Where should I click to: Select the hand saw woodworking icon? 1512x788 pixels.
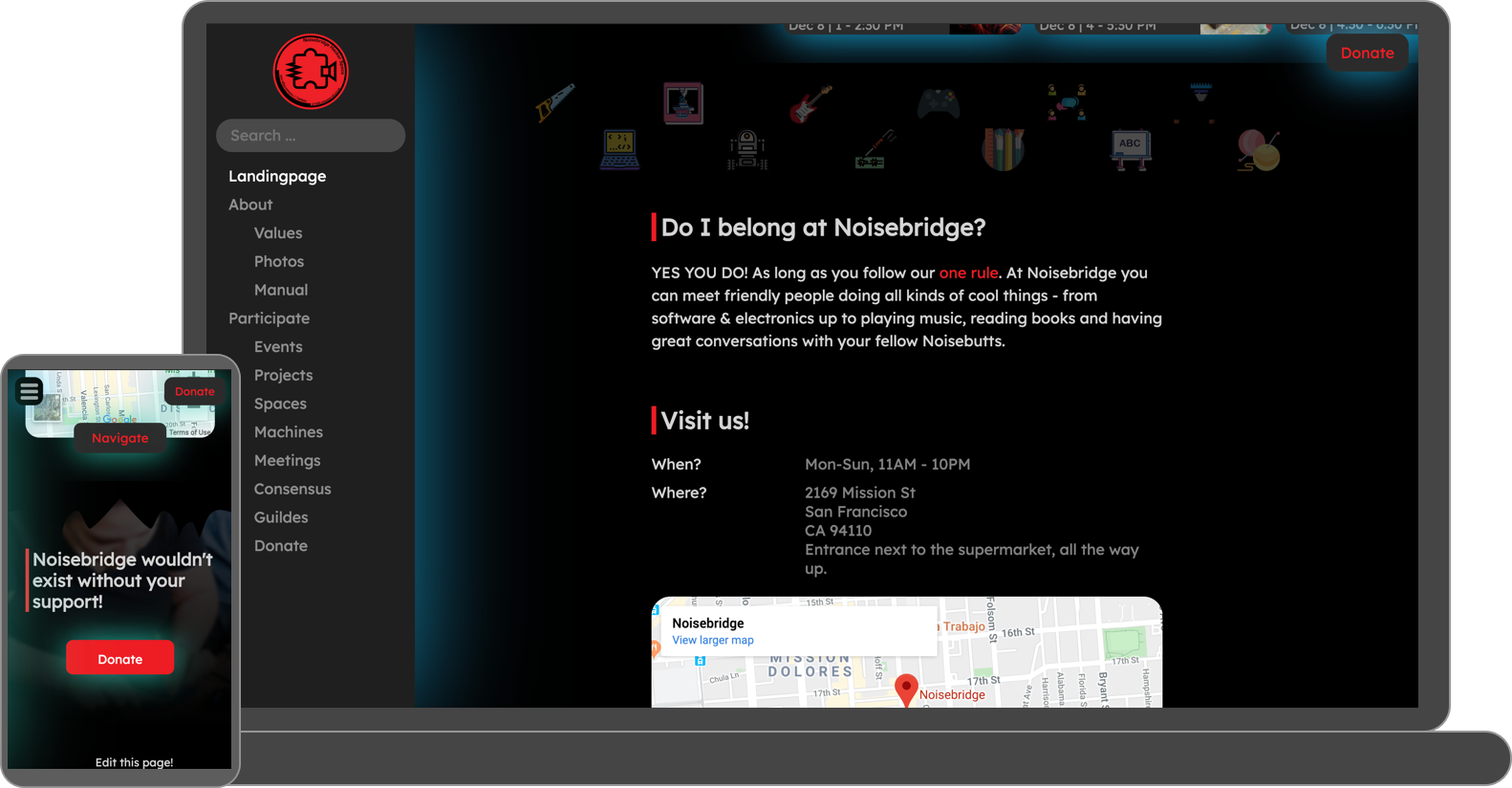(x=555, y=103)
